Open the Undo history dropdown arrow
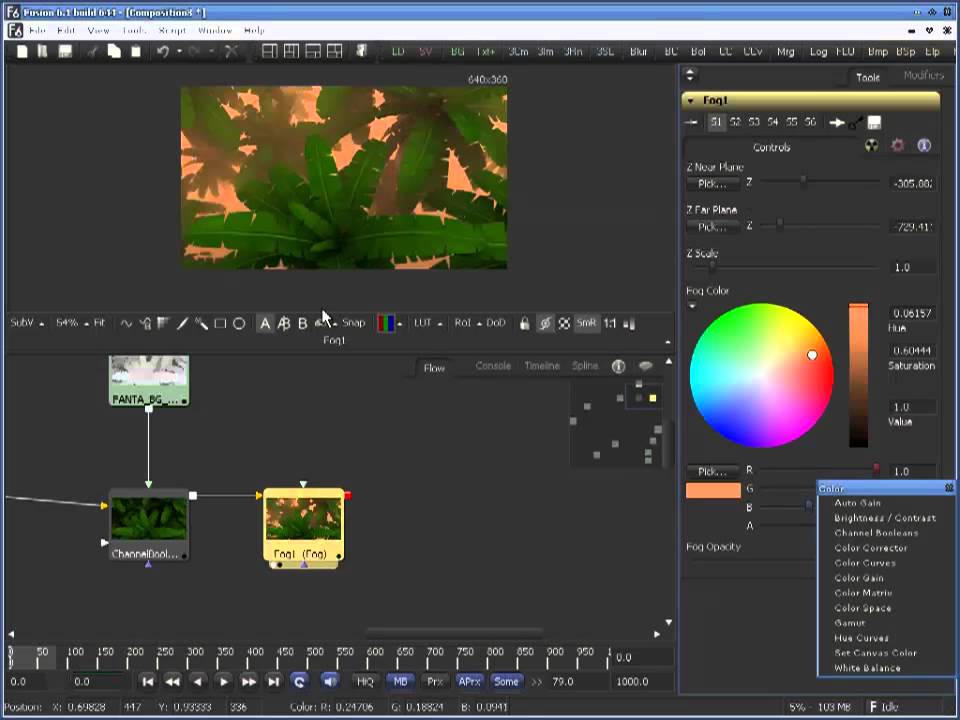Image resolution: width=960 pixels, height=720 pixels. coord(179,51)
